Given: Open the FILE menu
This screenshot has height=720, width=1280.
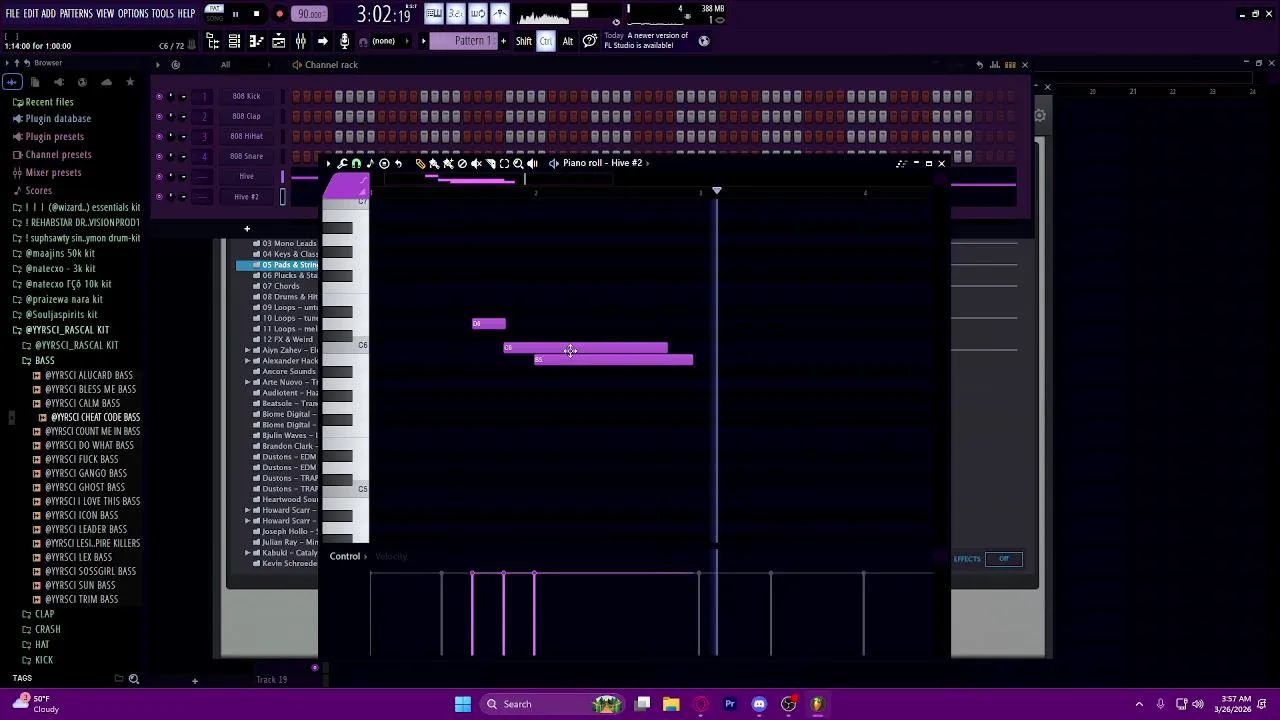Looking at the screenshot, I should (12, 14).
